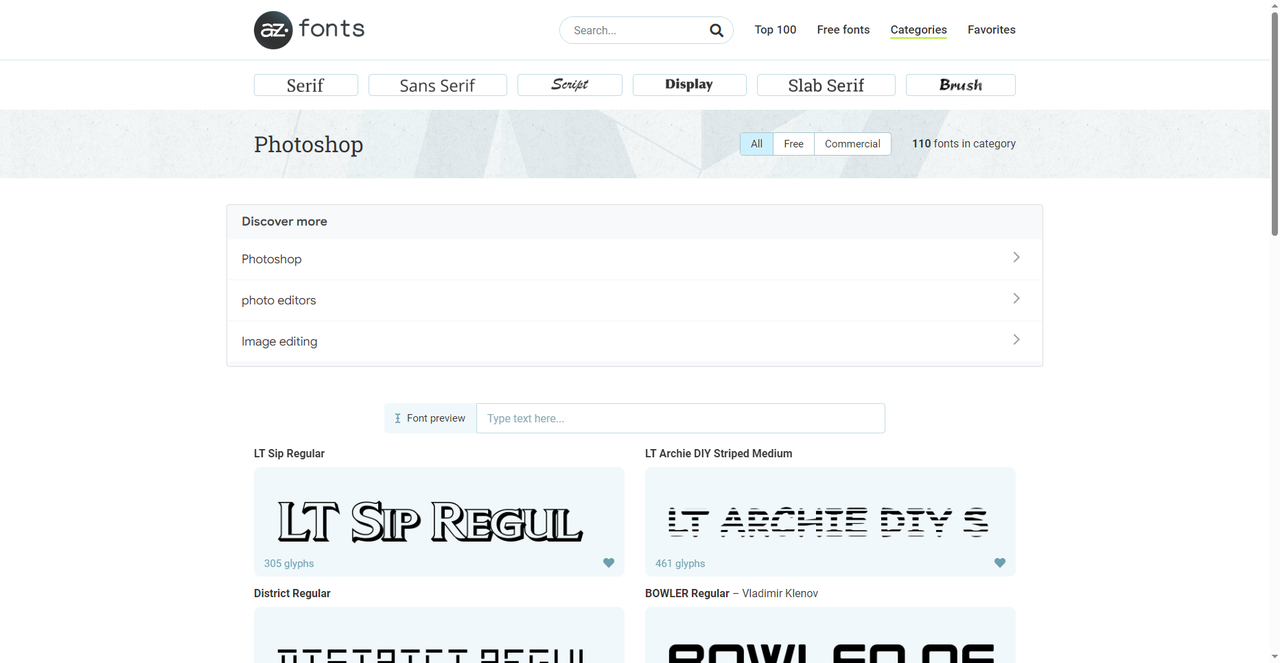Filter fonts by All licenses
Viewport: 1280px width, 663px height.
(756, 144)
